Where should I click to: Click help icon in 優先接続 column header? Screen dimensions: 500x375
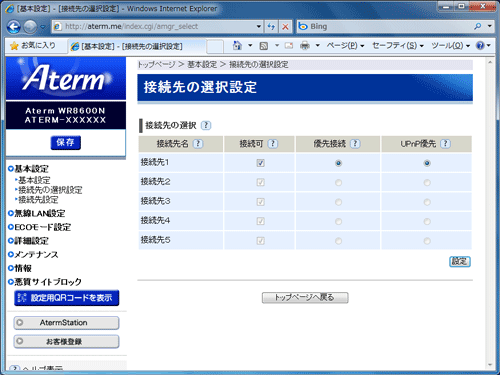[355, 144]
